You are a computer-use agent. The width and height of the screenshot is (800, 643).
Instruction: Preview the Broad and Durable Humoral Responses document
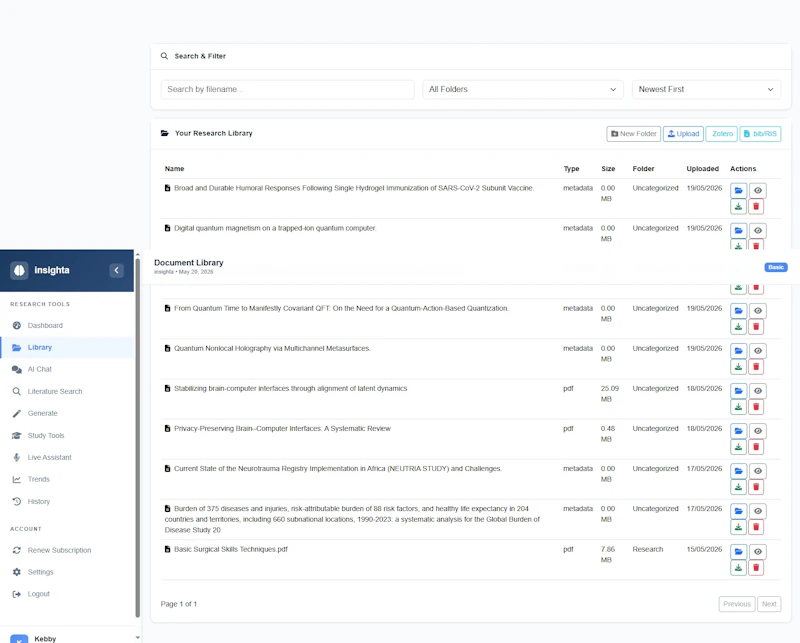[x=758, y=190]
